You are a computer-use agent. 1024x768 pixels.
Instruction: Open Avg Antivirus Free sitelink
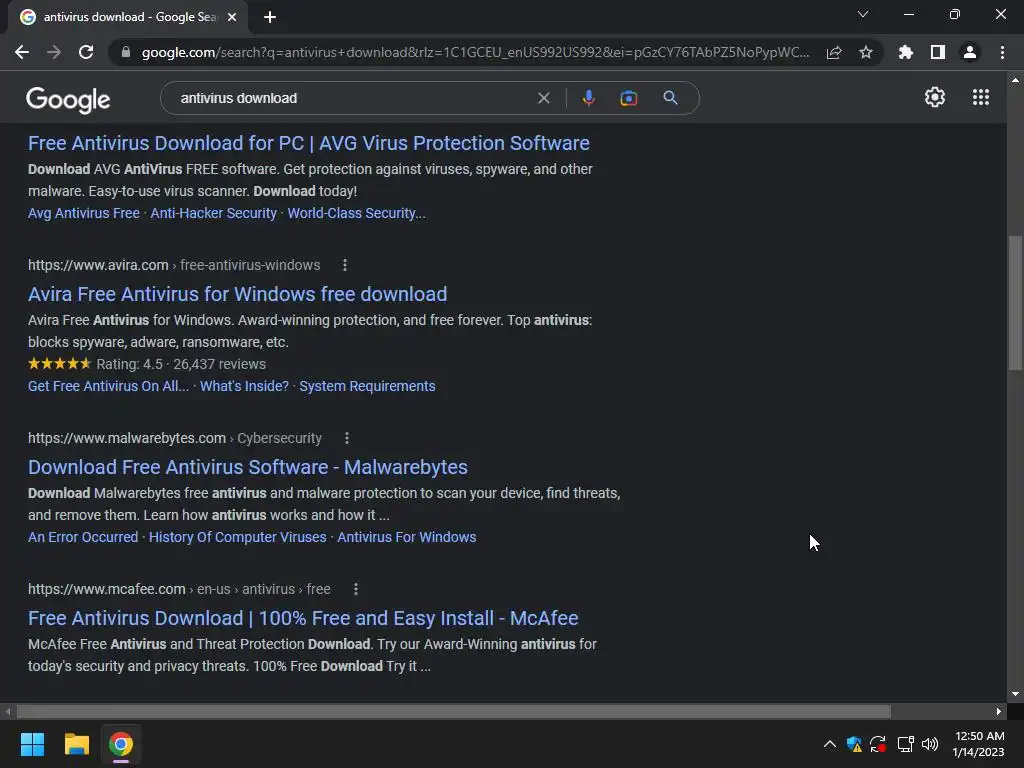tap(84, 214)
